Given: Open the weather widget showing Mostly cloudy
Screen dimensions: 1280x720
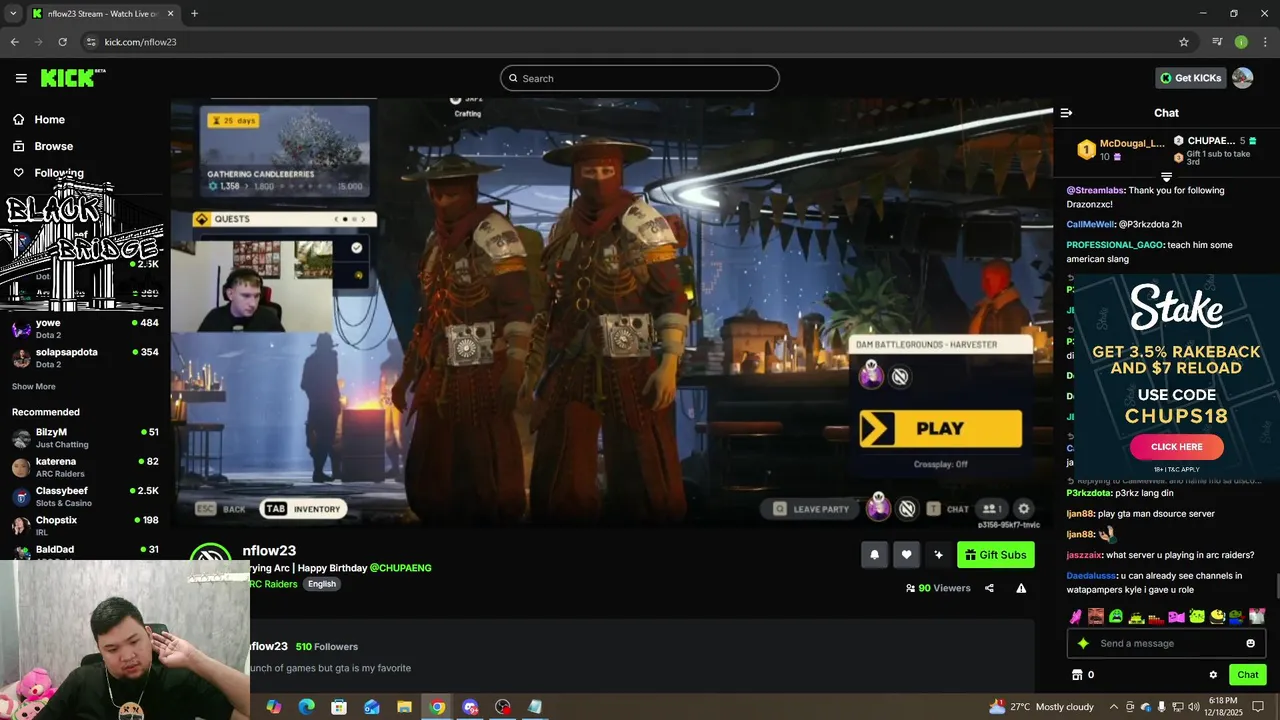Looking at the screenshot, I should 1041,707.
